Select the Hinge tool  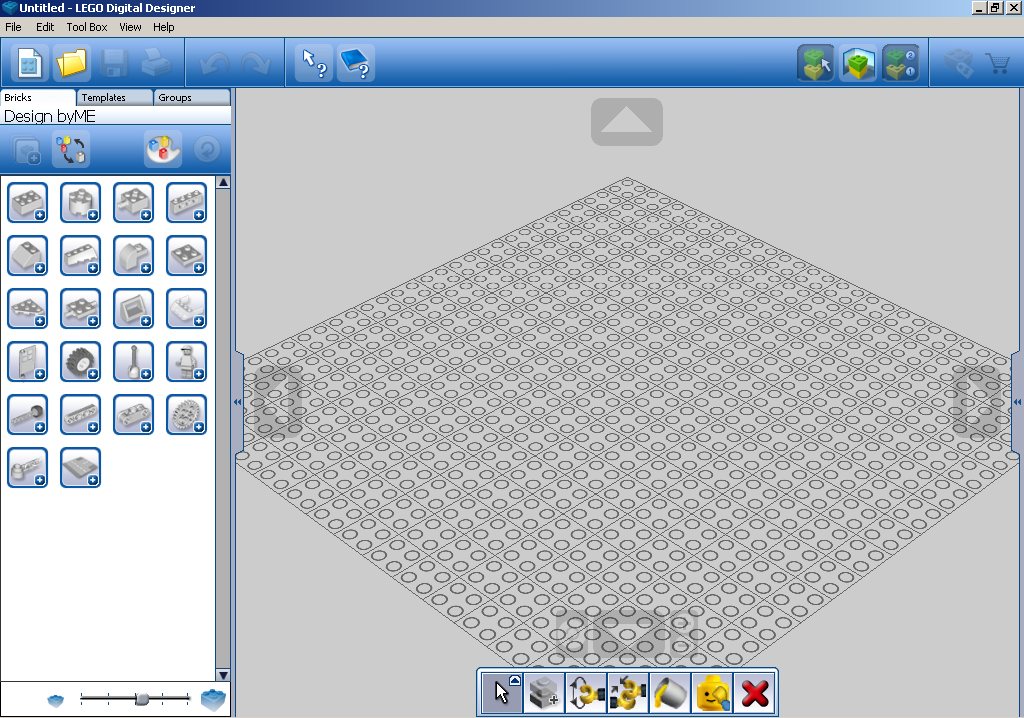pos(586,692)
